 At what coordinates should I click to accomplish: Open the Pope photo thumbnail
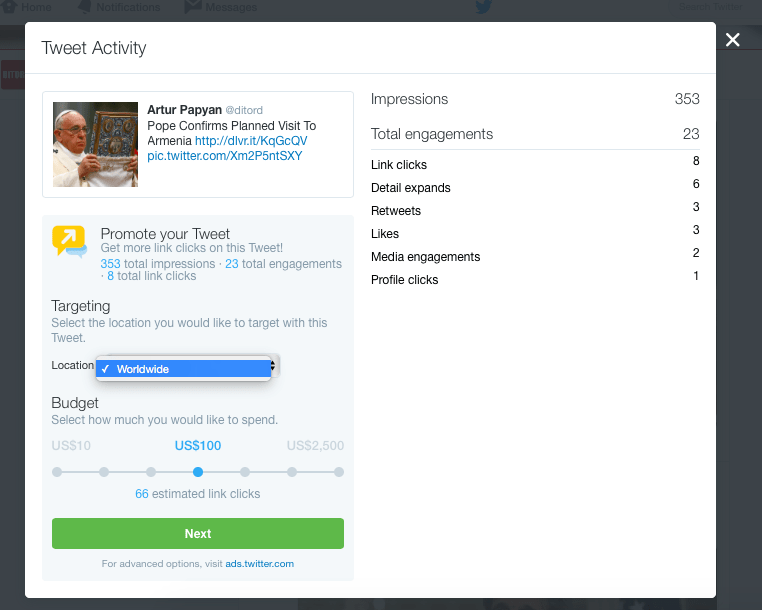point(95,144)
